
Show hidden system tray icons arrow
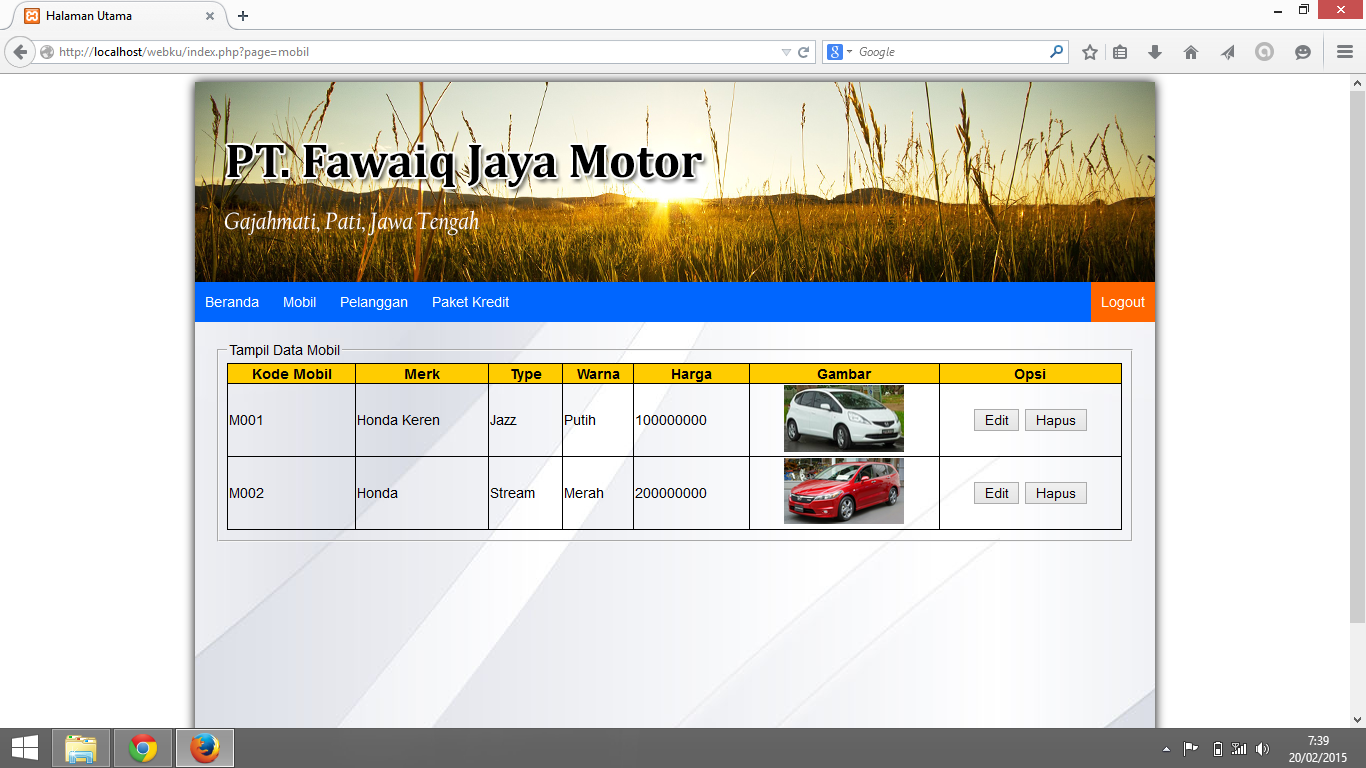point(1166,749)
